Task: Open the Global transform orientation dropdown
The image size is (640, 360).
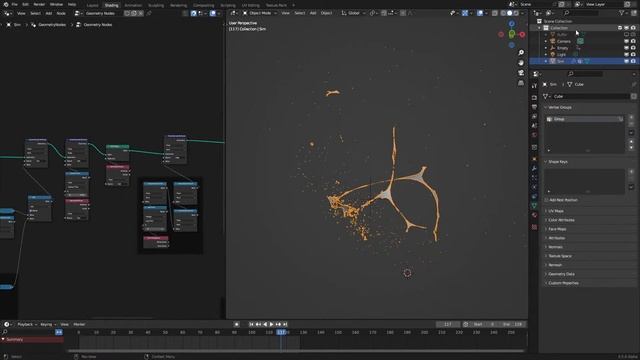Action: [353, 13]
